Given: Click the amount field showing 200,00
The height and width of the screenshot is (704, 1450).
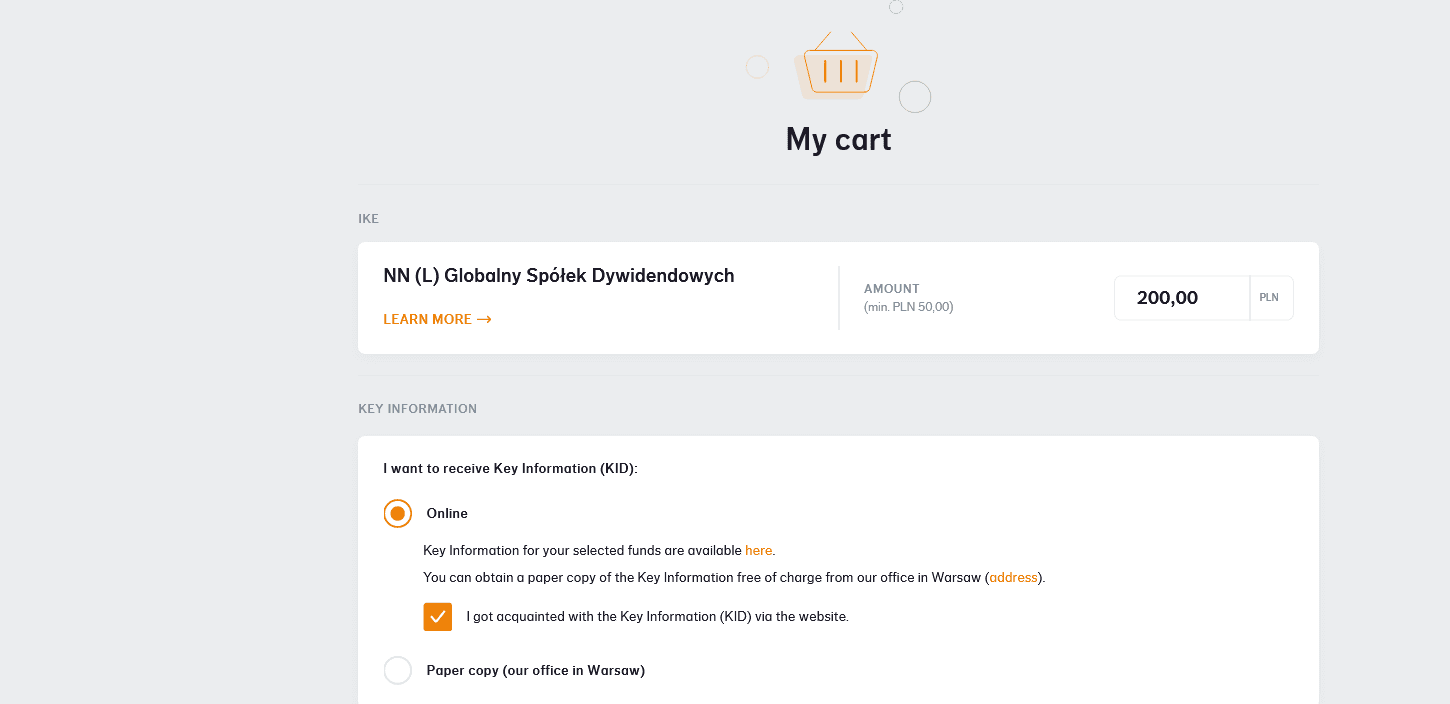Looking at the screenshot, I should 1181,298.
